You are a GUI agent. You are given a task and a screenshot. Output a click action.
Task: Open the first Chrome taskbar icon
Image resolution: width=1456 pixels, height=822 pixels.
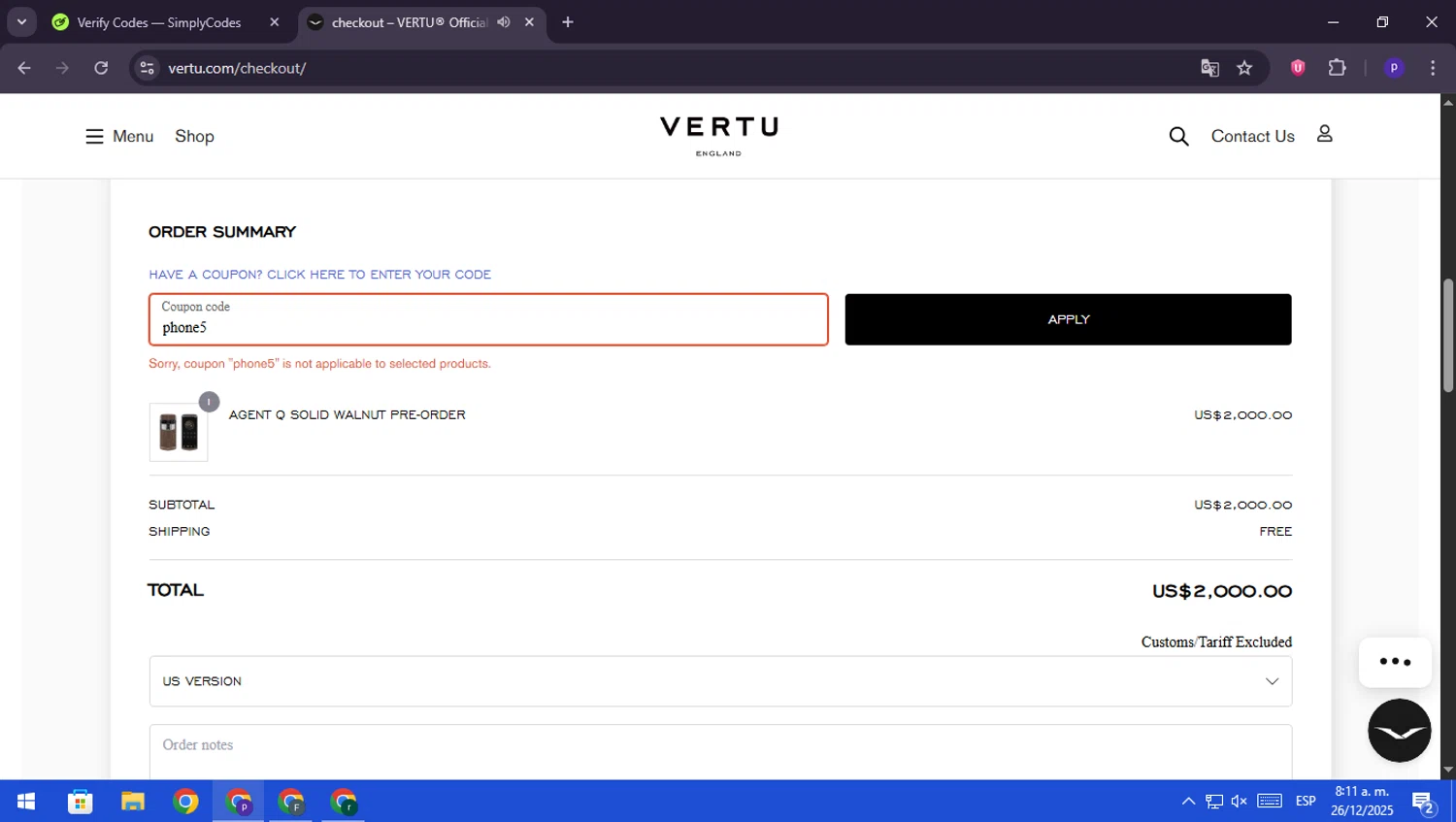coord(185,802)
